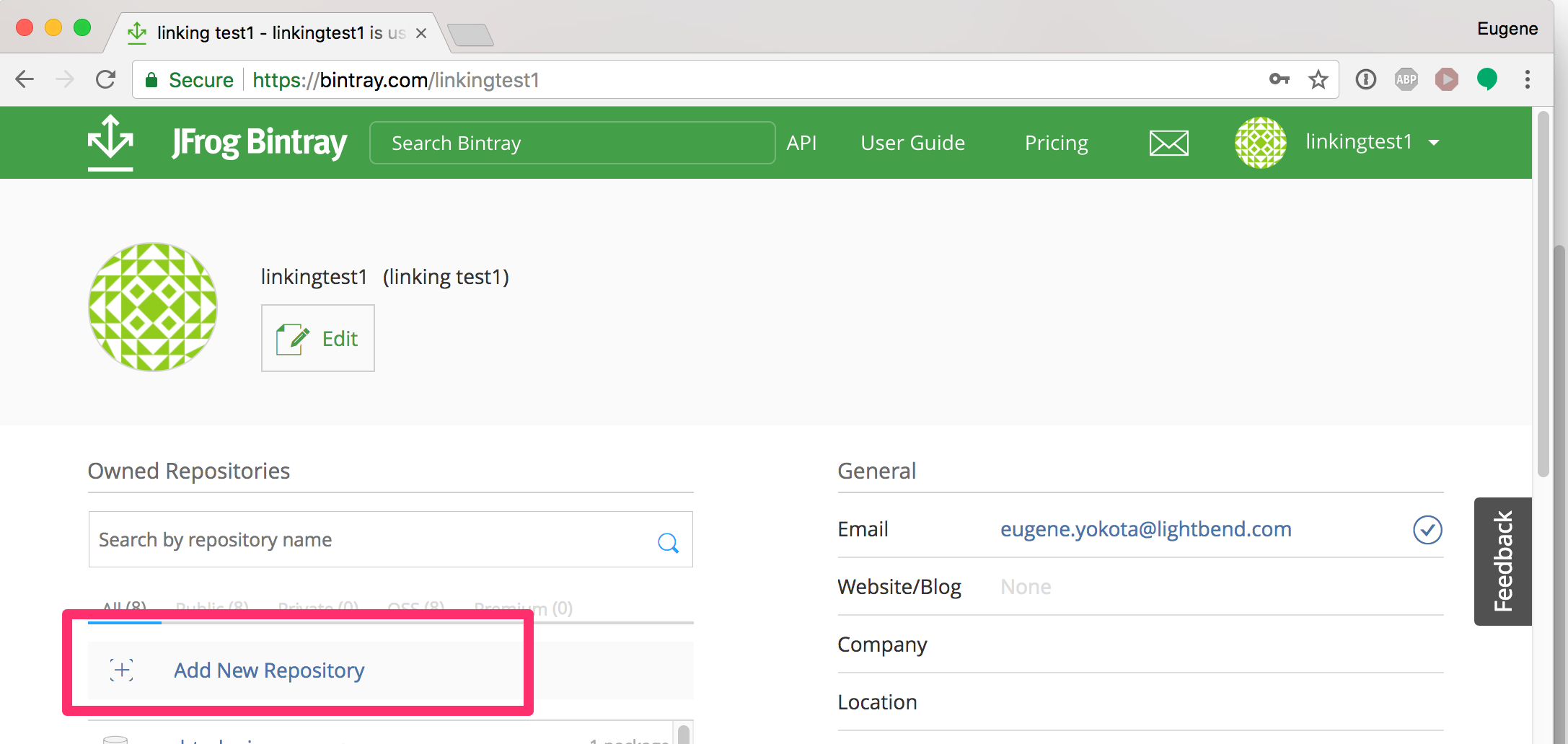Image resolution: width=1568 pixels, height=744 pixels.
Task: Click the Edit profile button
Action: pyautogui.click(x=318, y=338)
